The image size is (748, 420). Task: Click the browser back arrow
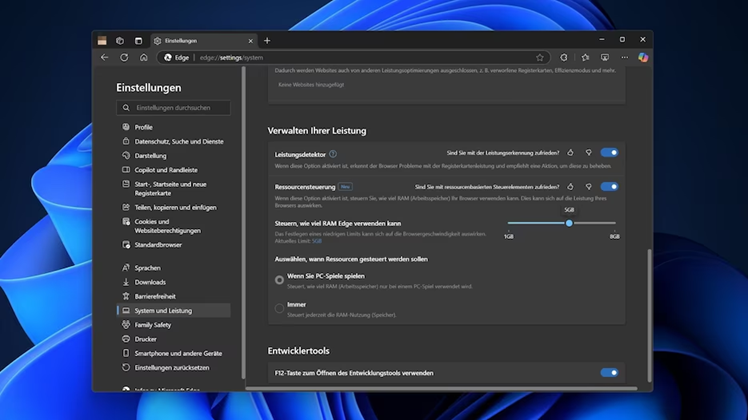point(105,58)
